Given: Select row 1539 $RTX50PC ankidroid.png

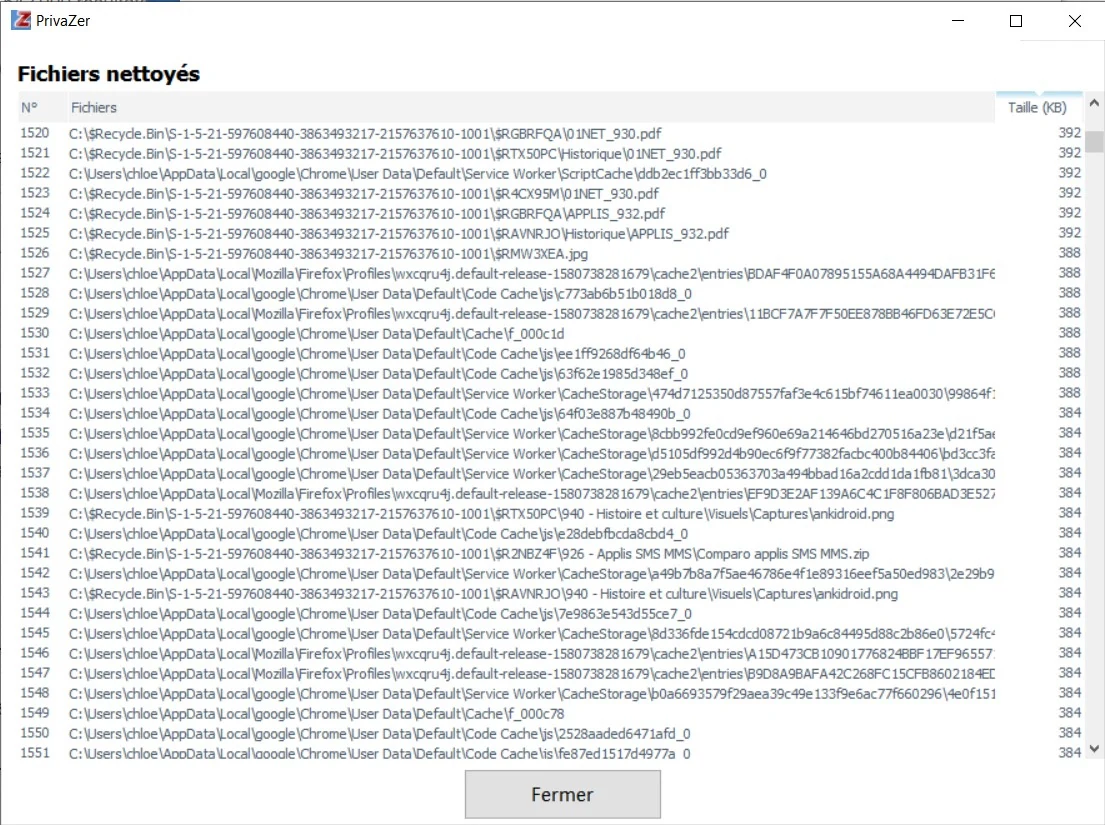Looking at the screenshot, I should click(x=550, y=513).
